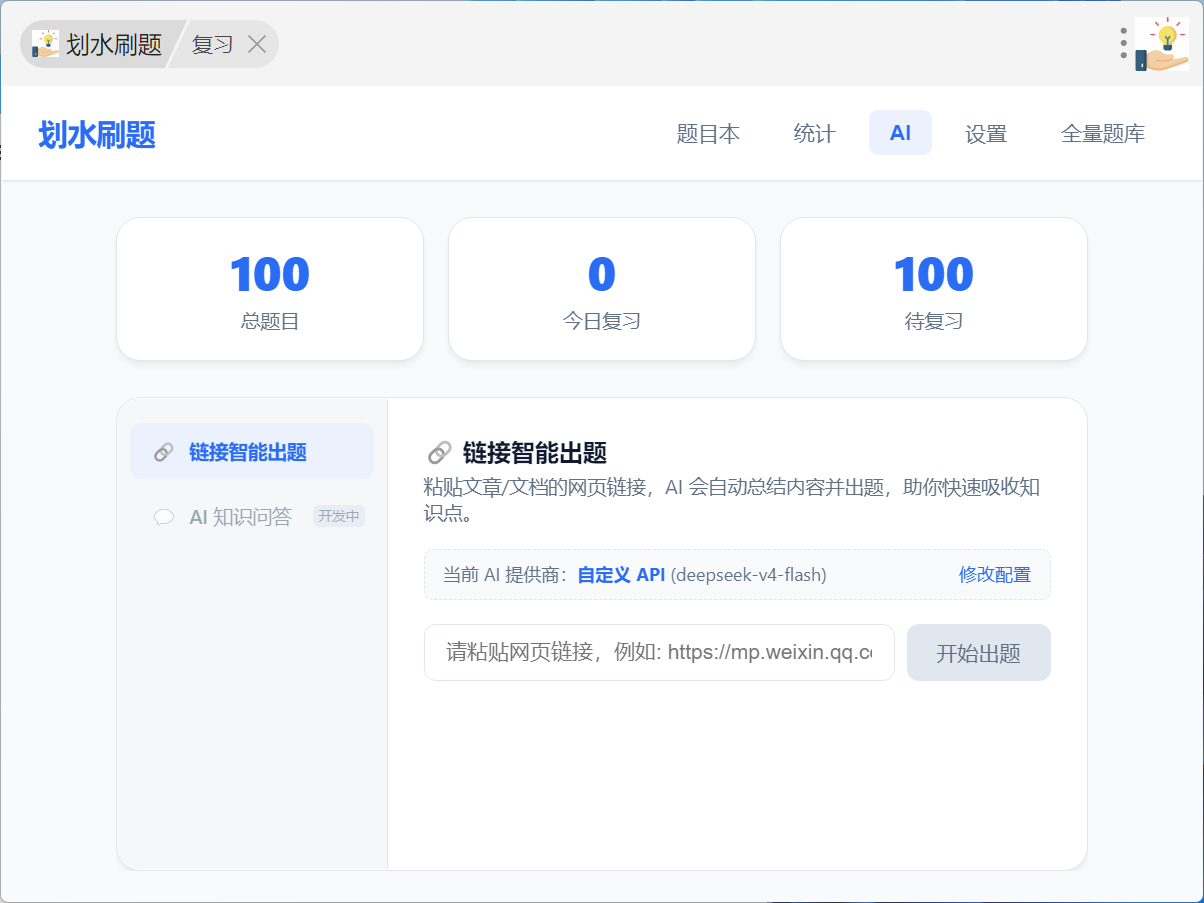Close the 复习 tab with the X
The width and height of the screenshot is (1204, 903).
pyautogui.click(x=257, y=44)
